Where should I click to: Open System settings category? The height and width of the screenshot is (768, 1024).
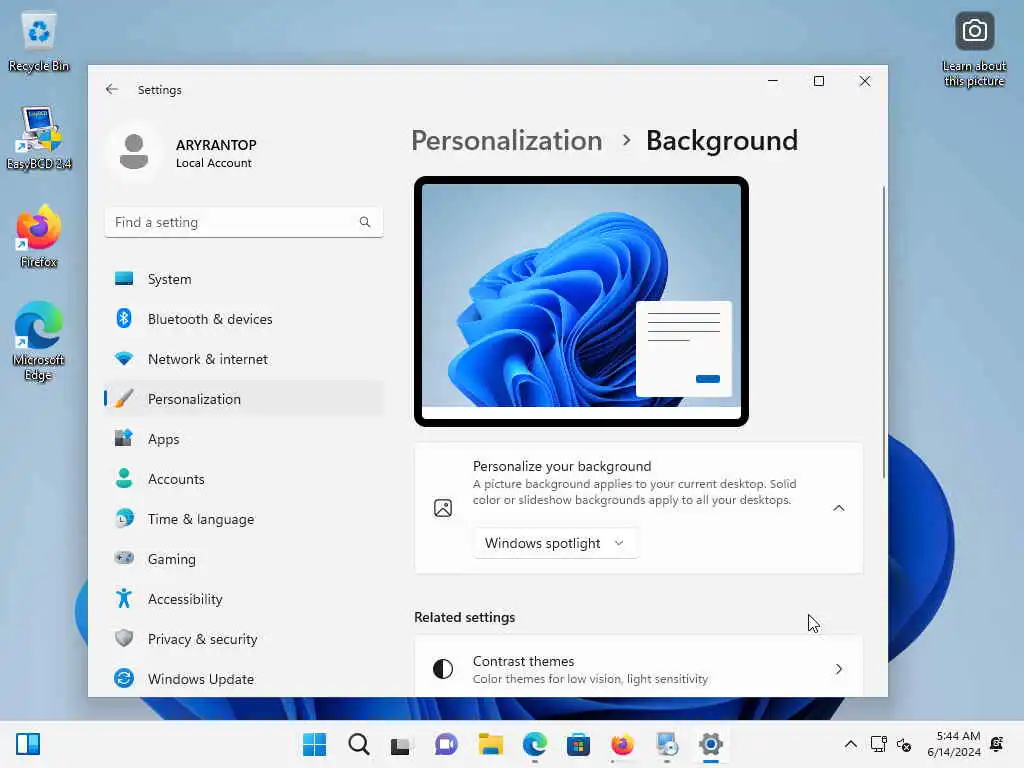(x=244, y=279)
